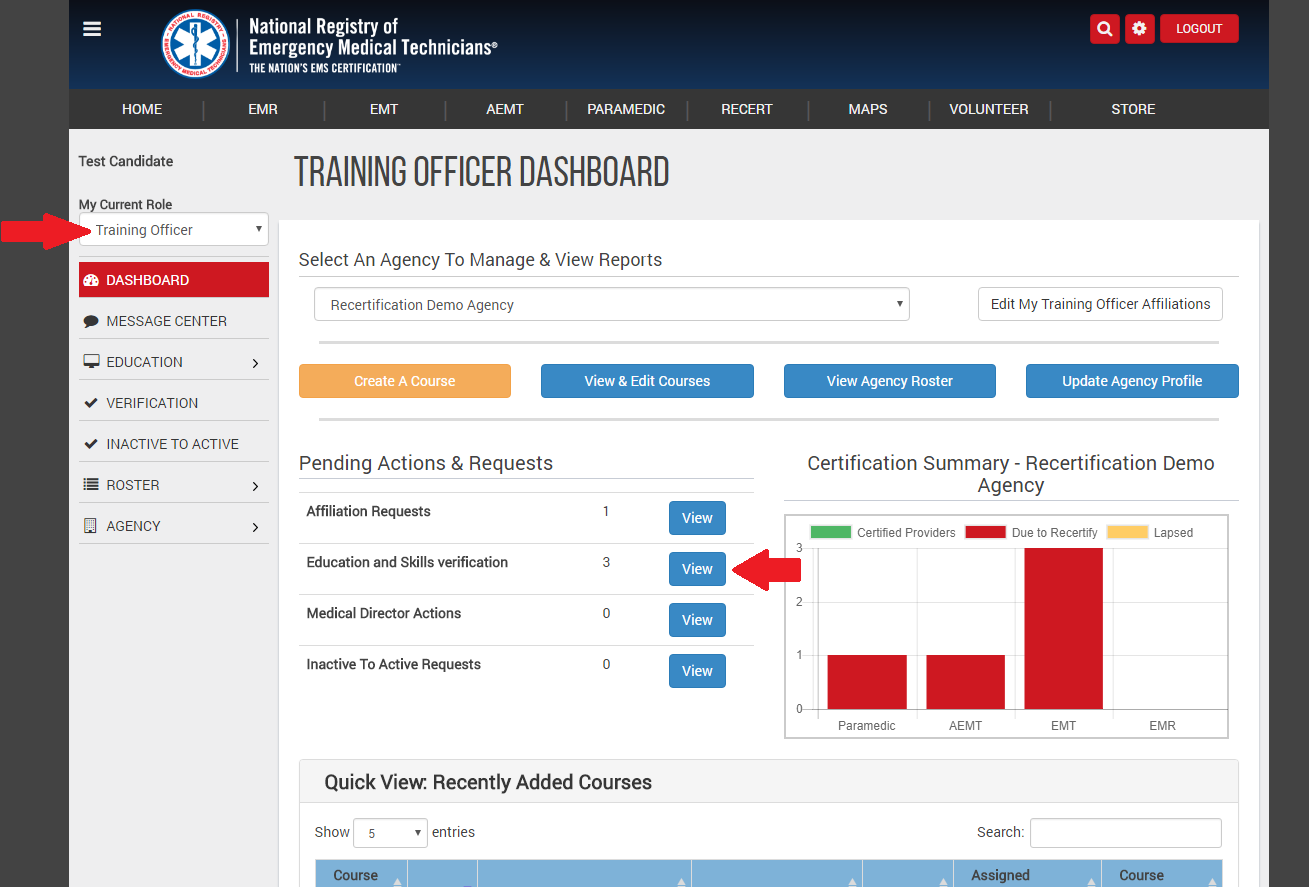The image size is (1309, 887).
Task: Click the LOGOUT button
Action: 1199,29
